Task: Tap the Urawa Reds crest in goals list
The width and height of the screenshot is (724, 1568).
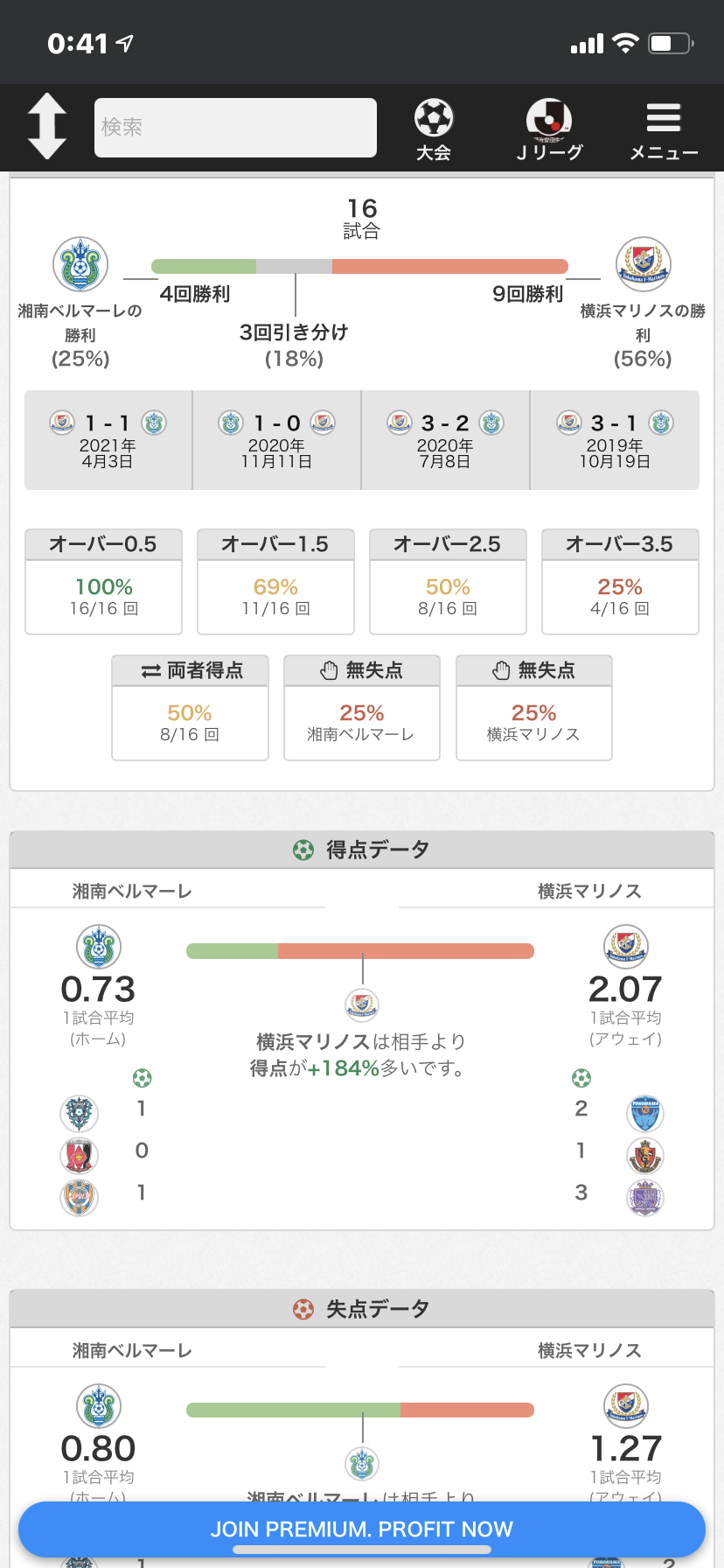Action: 79,1156
